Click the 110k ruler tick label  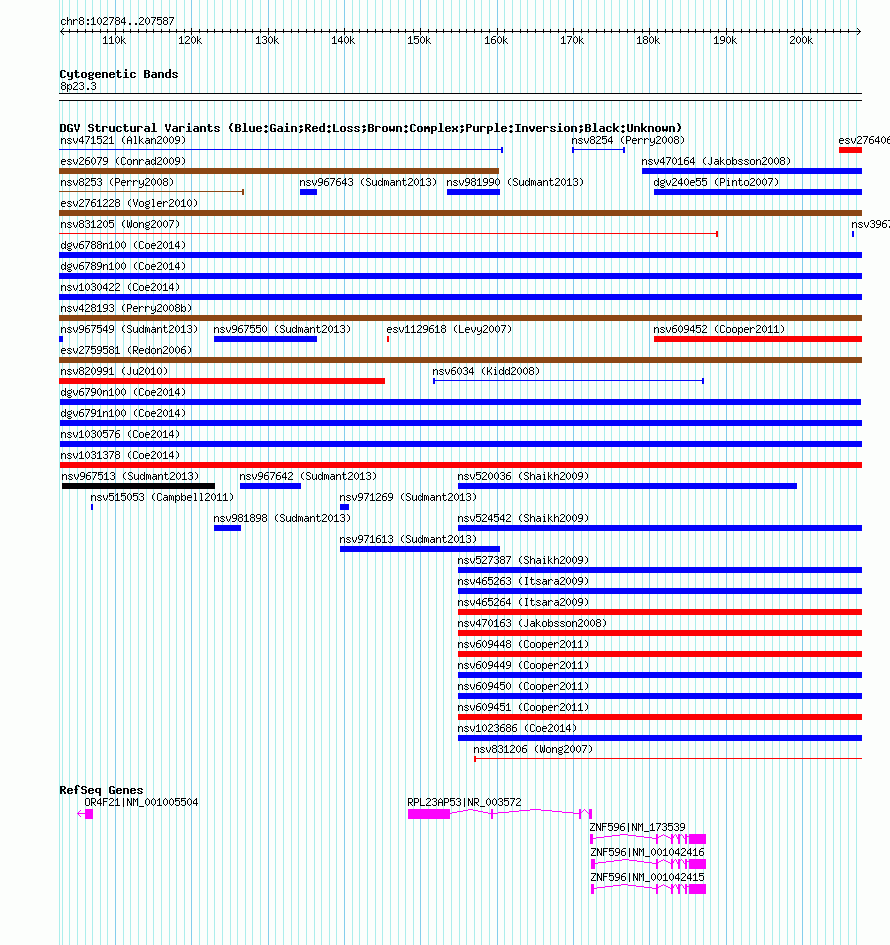(114, 40)
